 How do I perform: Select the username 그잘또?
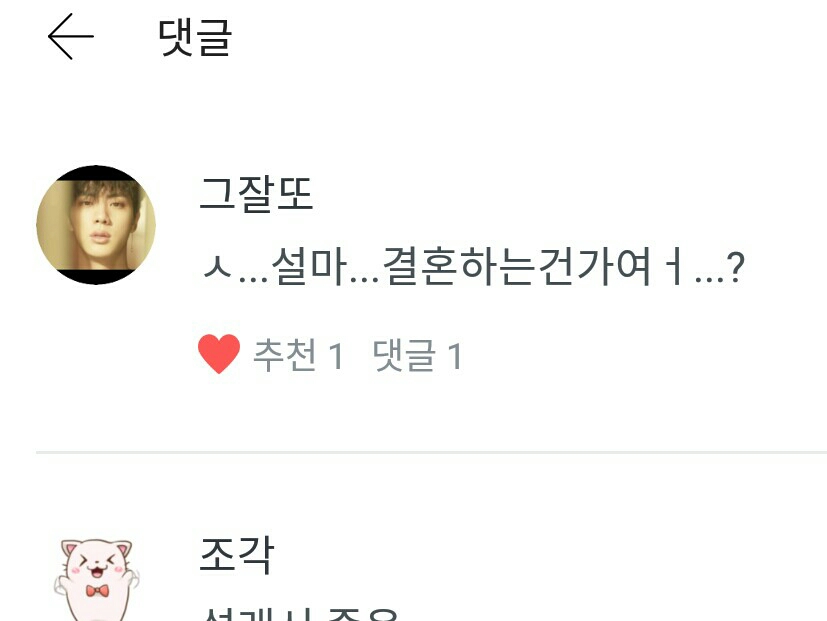pos(256,194)
